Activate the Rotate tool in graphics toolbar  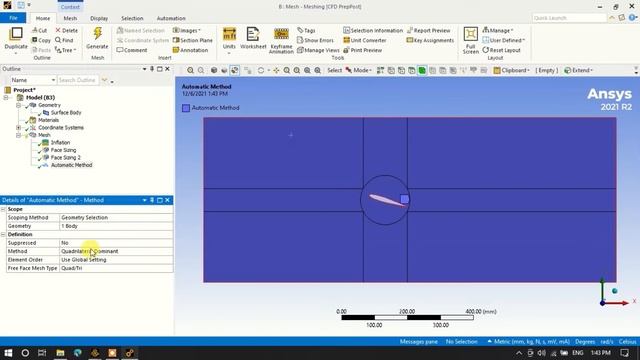(x=261, y=70)
